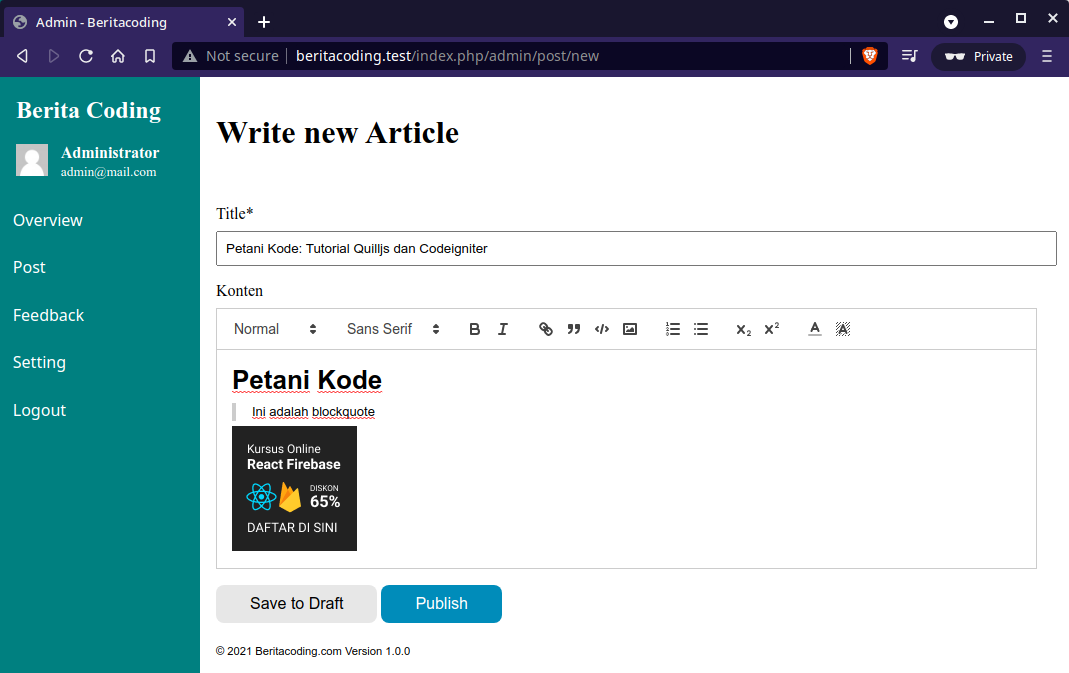Click the blockquote formatting icon
The height and width of the screenshot is (673, 1069).
pyautogui.click(x=573, y=328)
